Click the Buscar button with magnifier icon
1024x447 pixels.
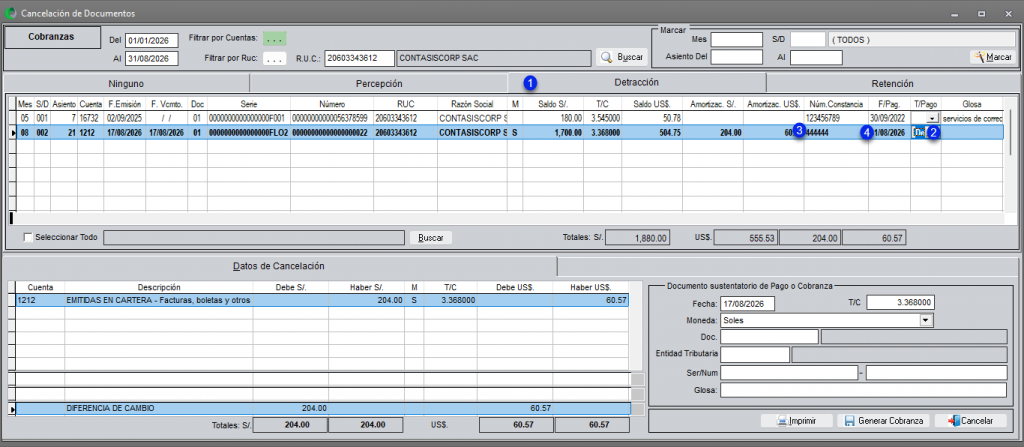(621, 58)
